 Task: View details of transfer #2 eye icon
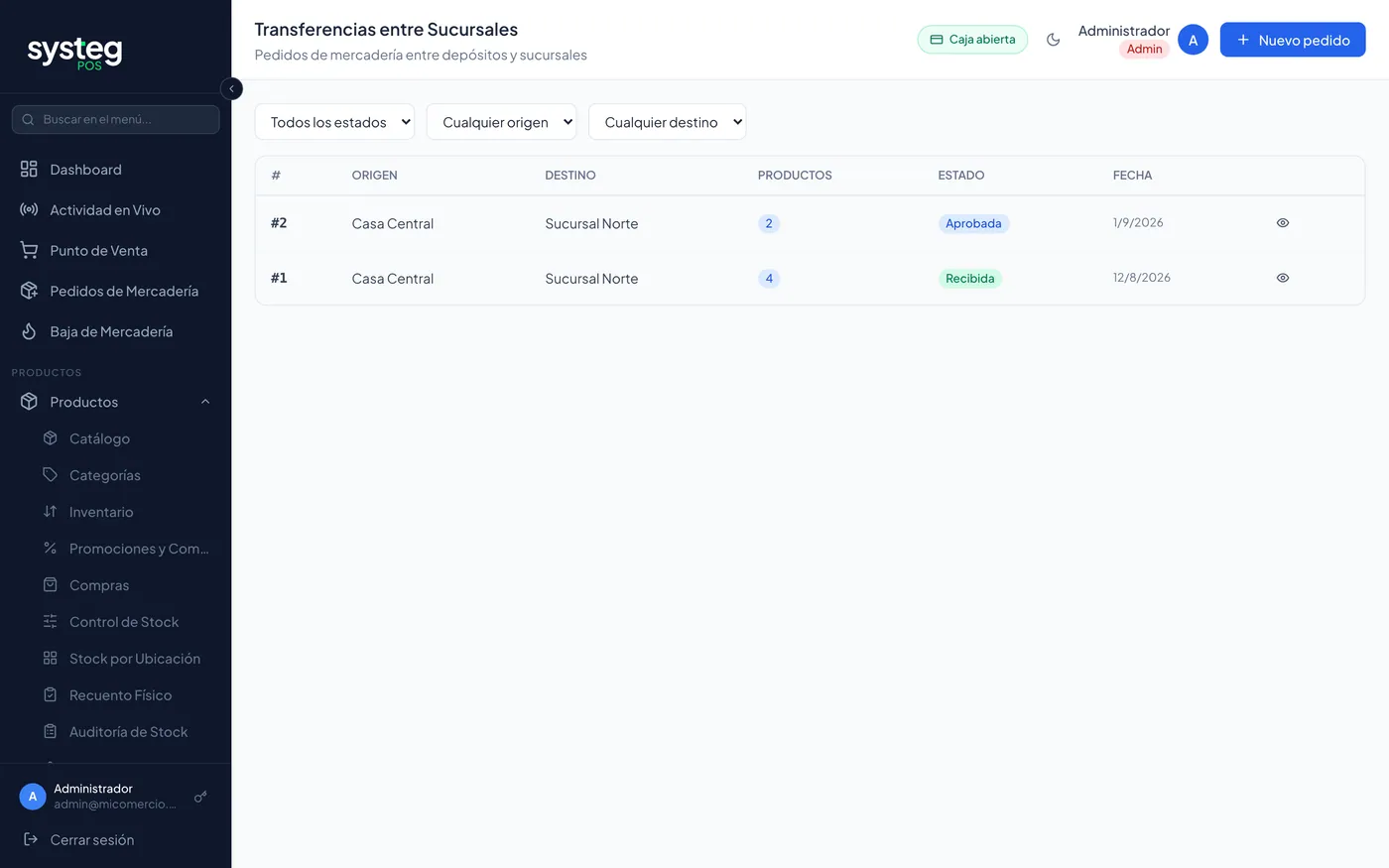click(1283, 223)
